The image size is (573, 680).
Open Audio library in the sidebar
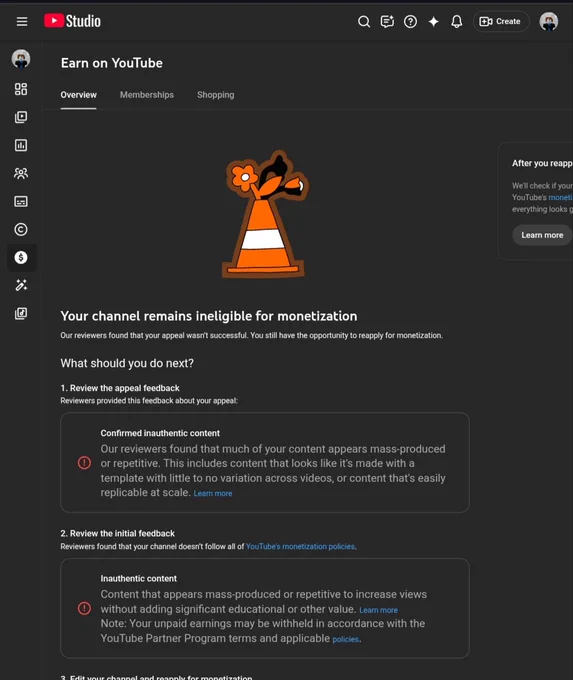(21, 314)
